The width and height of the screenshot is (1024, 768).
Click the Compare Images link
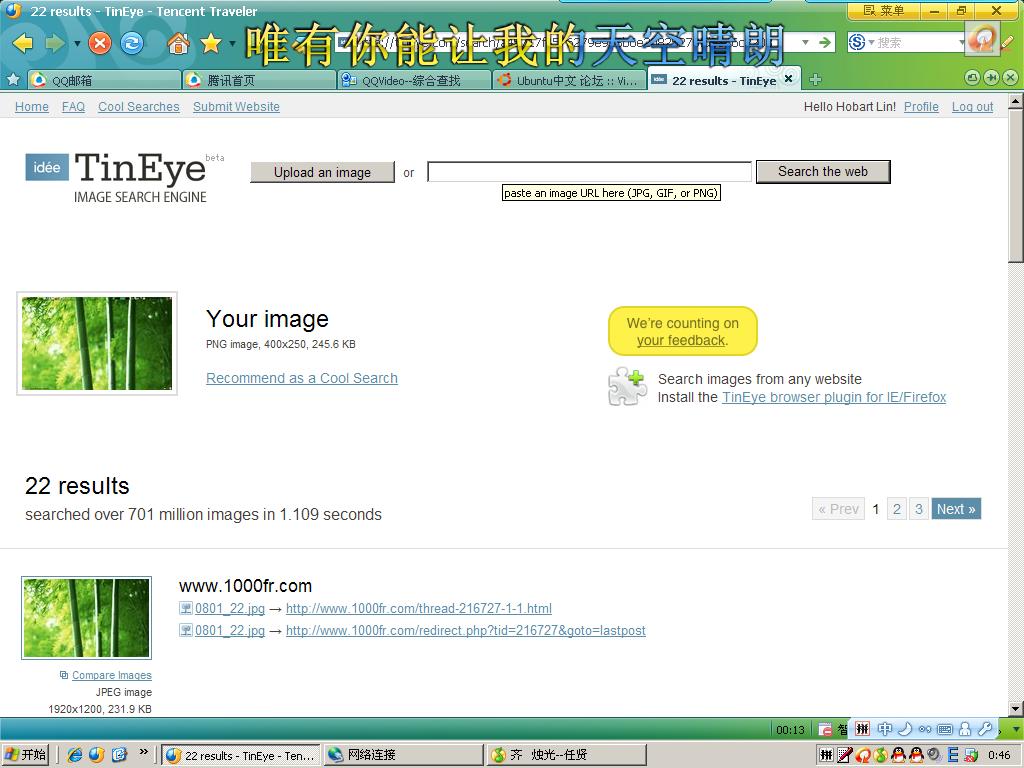click(112, 675)
